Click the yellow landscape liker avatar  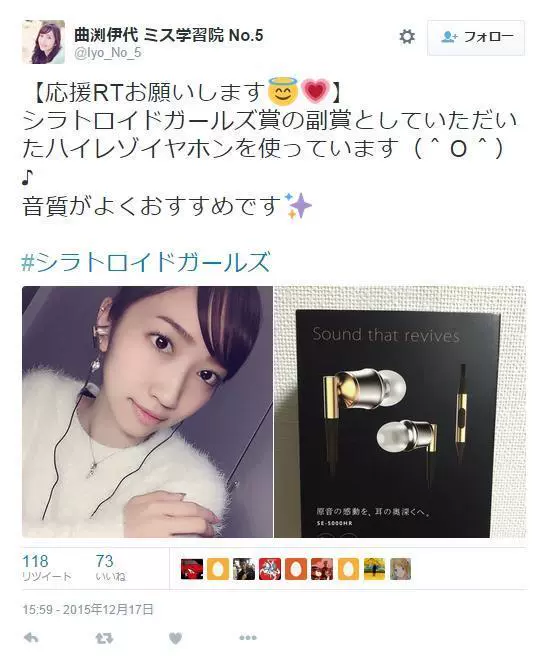pos(374,569)
